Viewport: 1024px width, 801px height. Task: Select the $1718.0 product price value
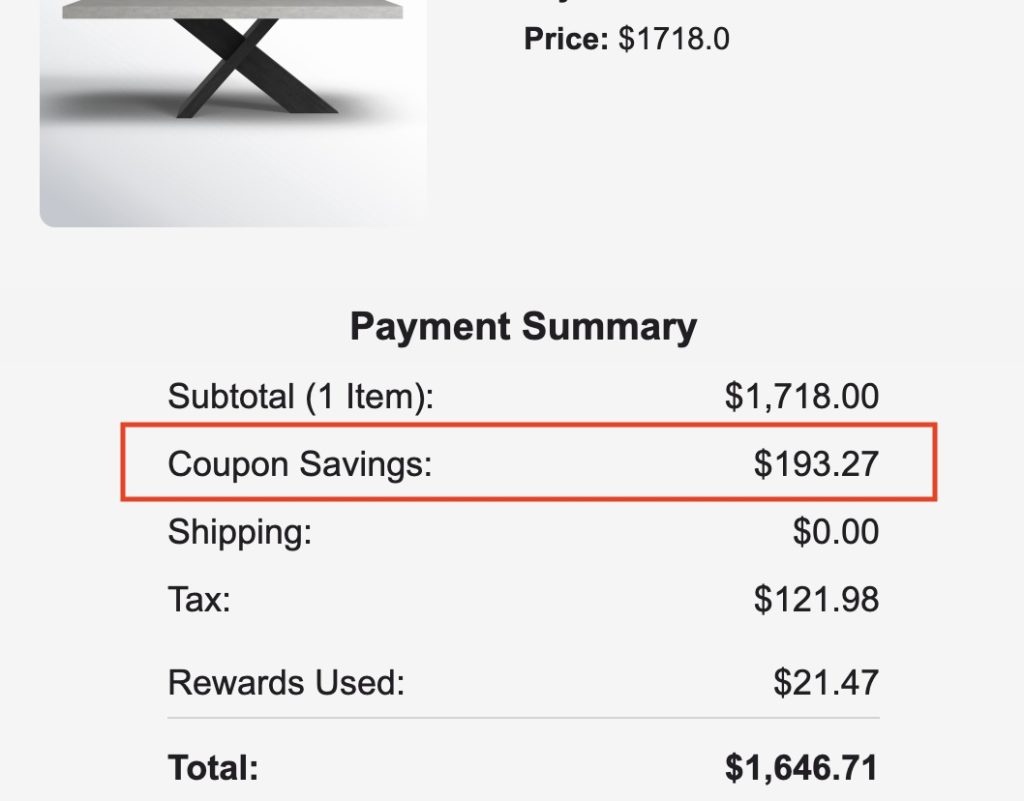coord(674,40)
